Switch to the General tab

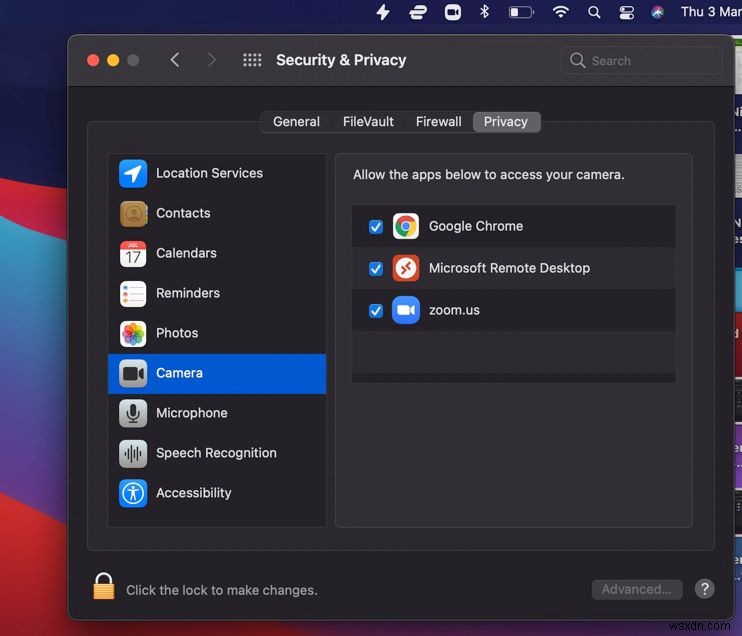click(296, 122)
